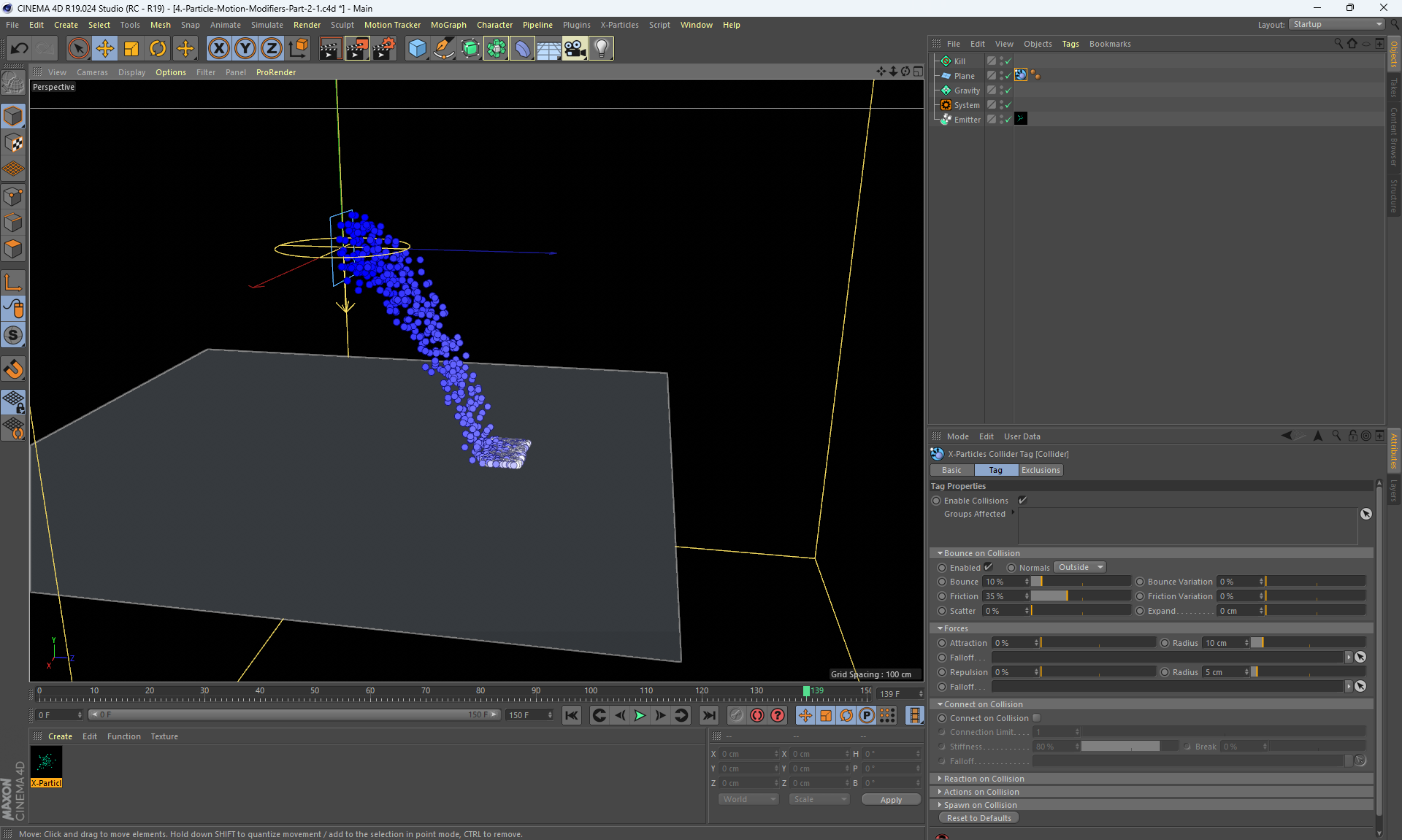Screen dimensions: 1402x840
Task: Select the Move tool in toolbar
Action: [x=105, y=49]
